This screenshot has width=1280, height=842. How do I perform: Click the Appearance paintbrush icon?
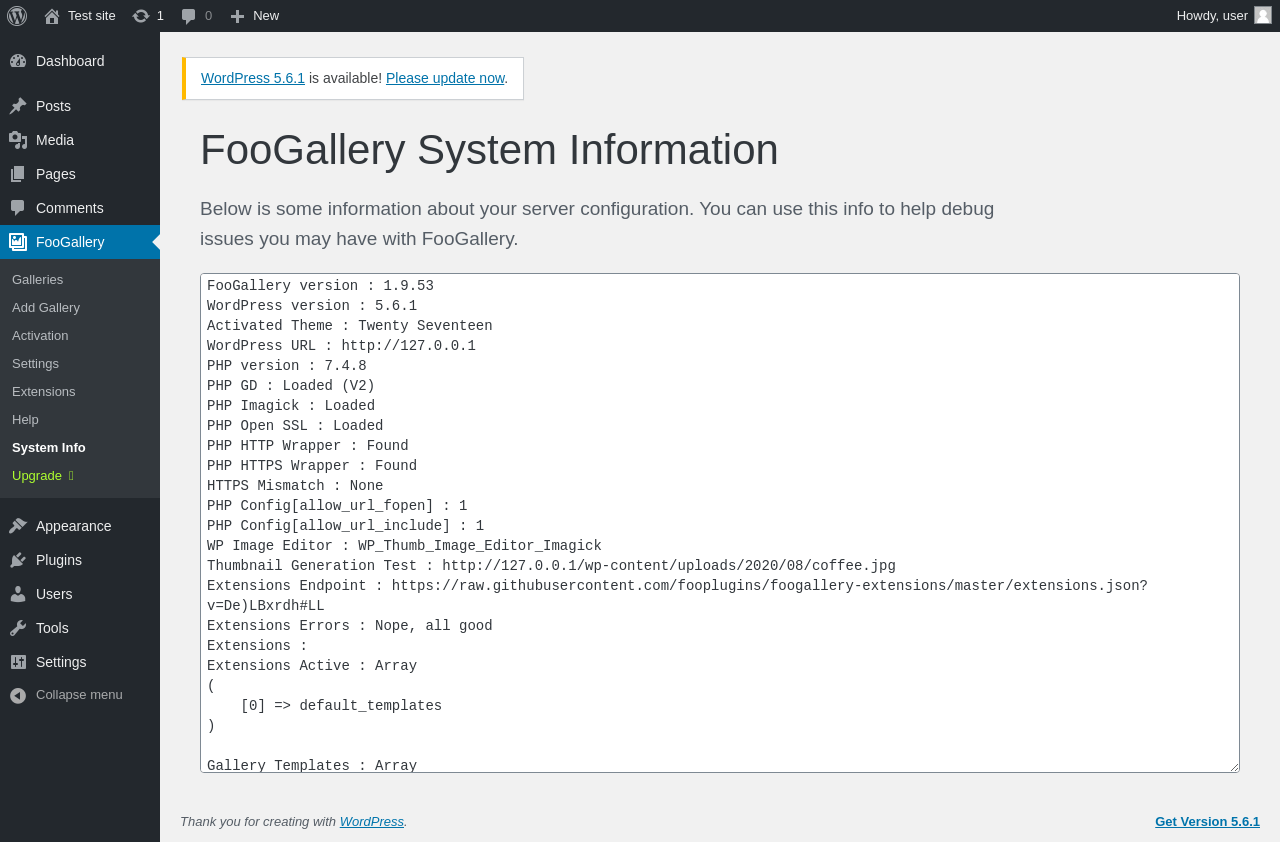[x=18, y=526]
